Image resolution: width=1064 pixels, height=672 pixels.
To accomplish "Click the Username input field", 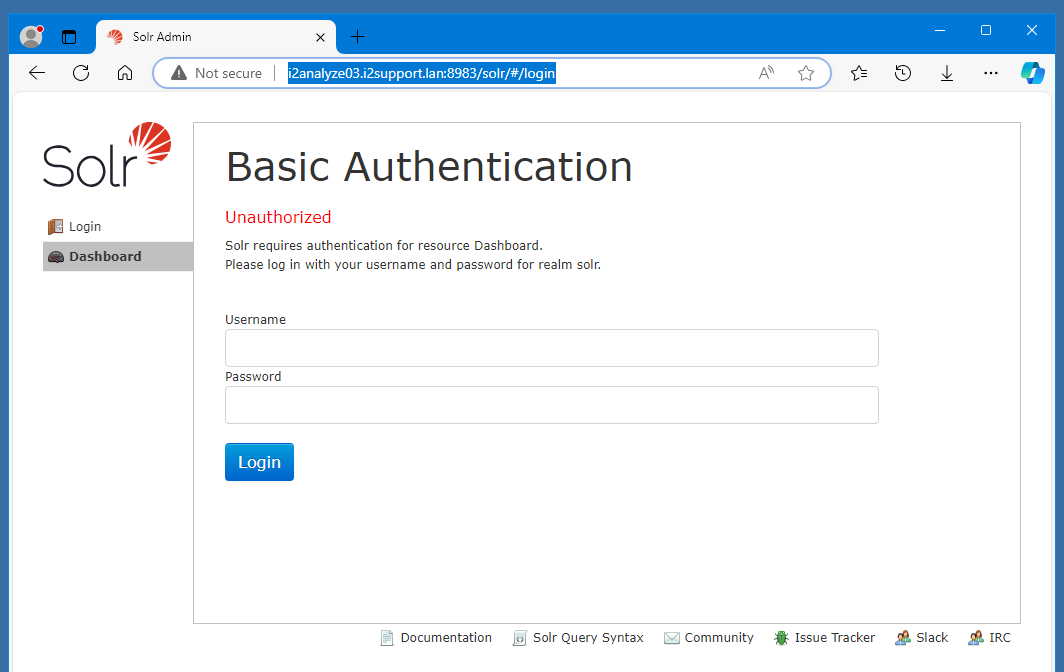I will (551, 348).
